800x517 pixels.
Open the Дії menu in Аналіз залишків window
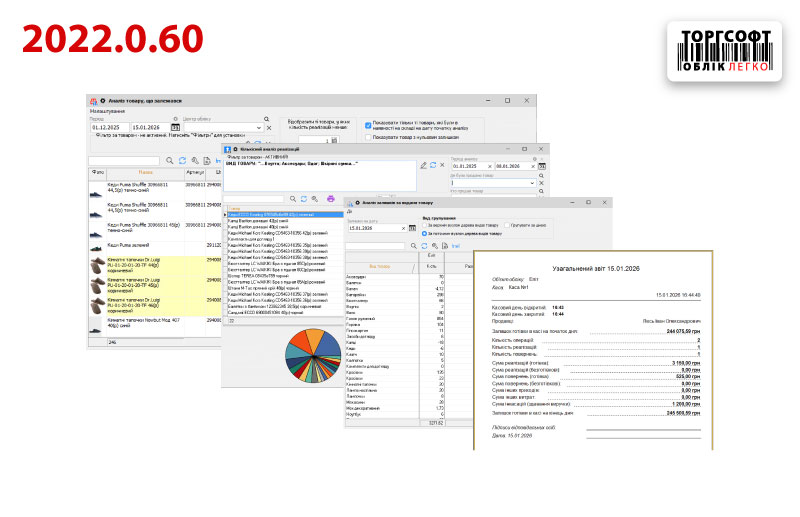click(349, 210)
